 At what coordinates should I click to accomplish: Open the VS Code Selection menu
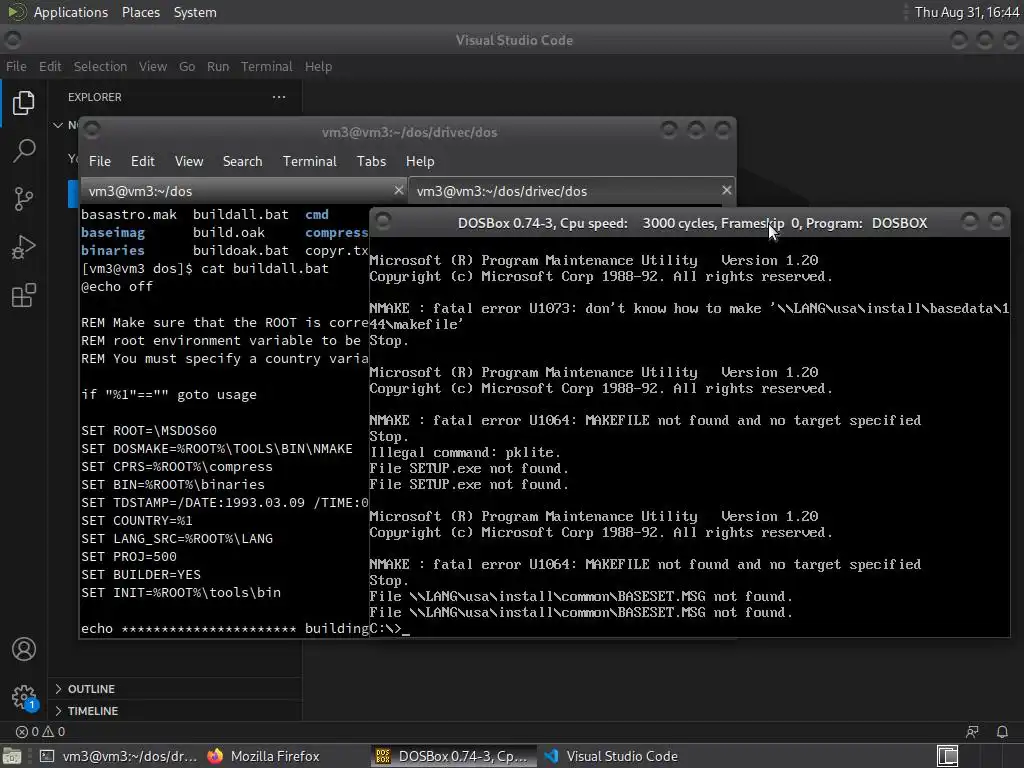pyautogui.click(x=100, y=67)
